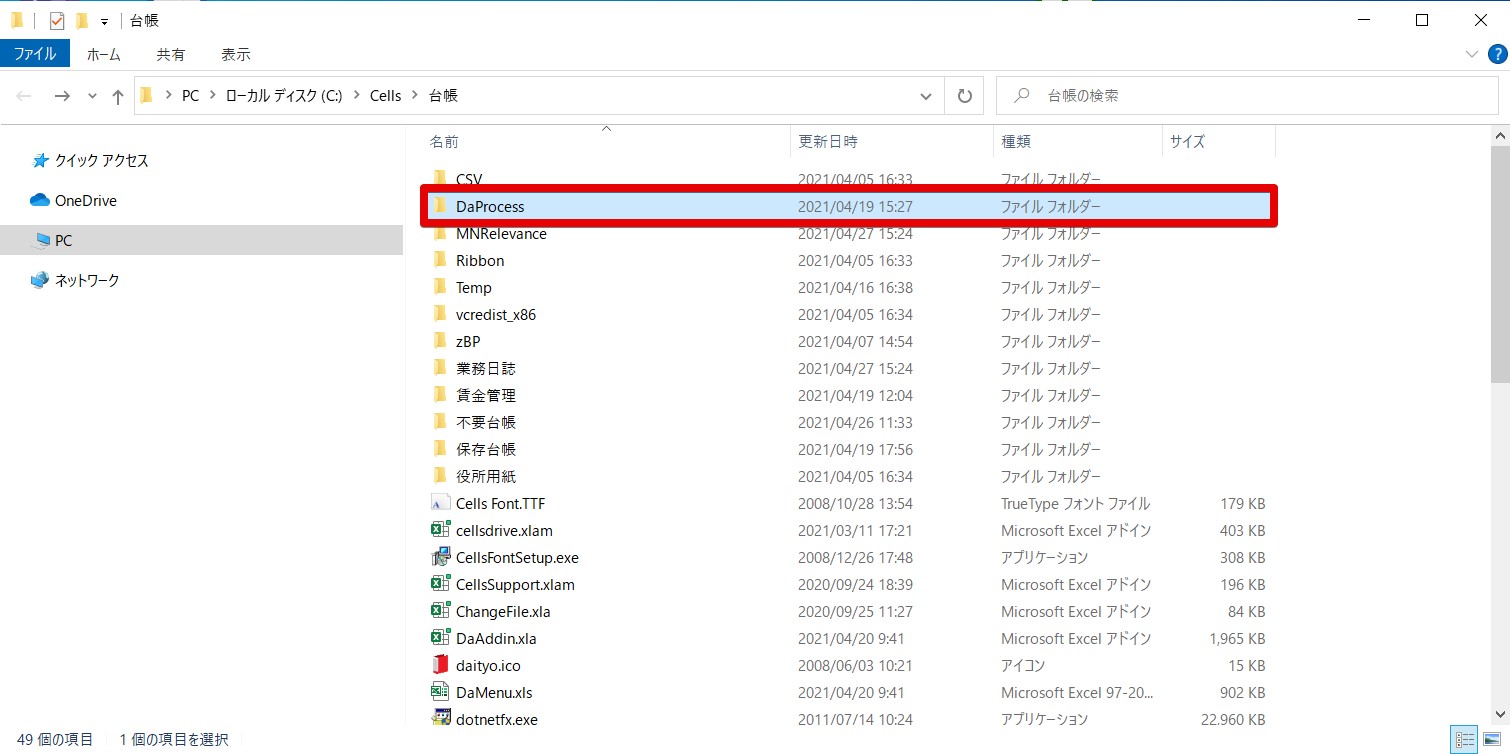The width and height of the screenshot is (1510, 754).
Task: Select the Cells Font.TTF font file icon
Action: [440, 503]
